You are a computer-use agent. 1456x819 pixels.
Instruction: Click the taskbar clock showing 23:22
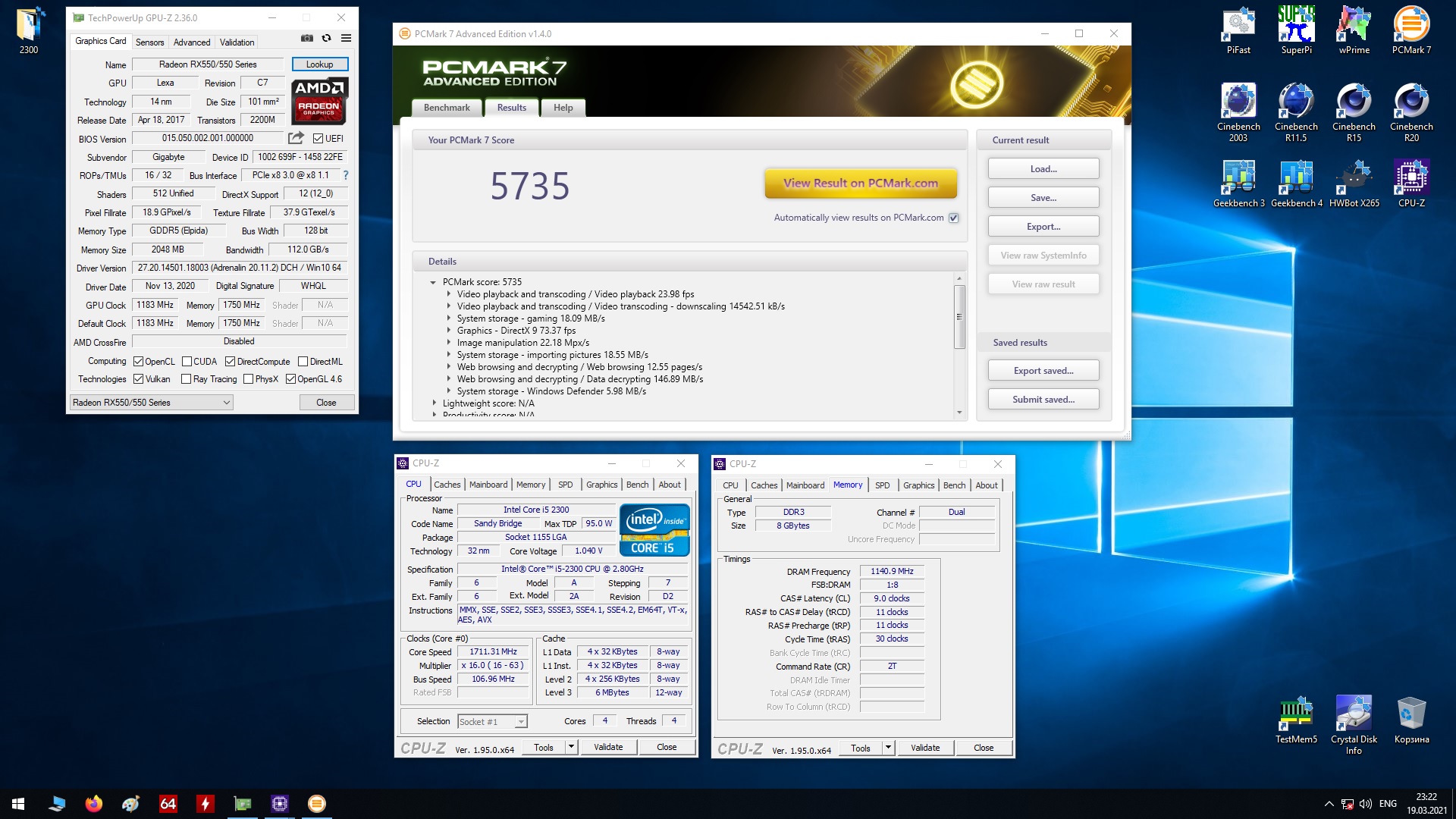click(1426, 804)
